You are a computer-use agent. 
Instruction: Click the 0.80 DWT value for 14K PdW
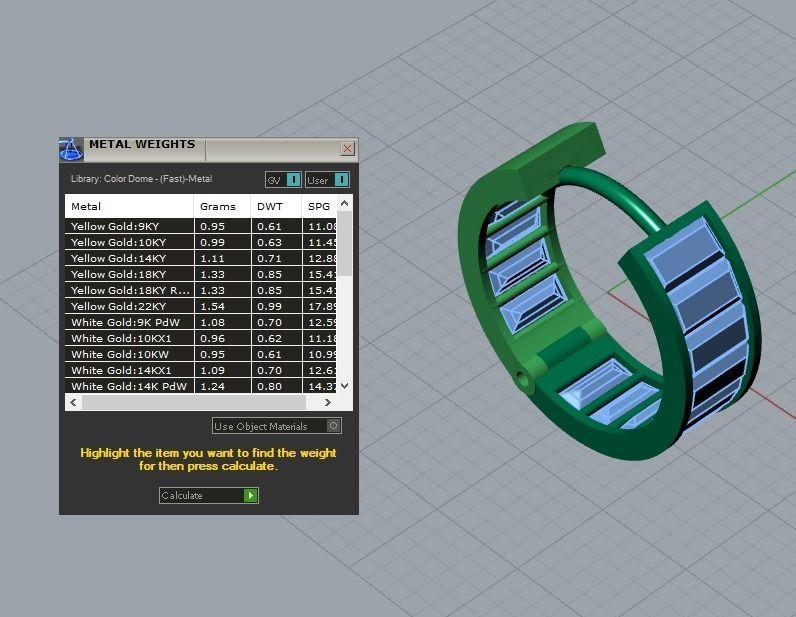(269, 386)
